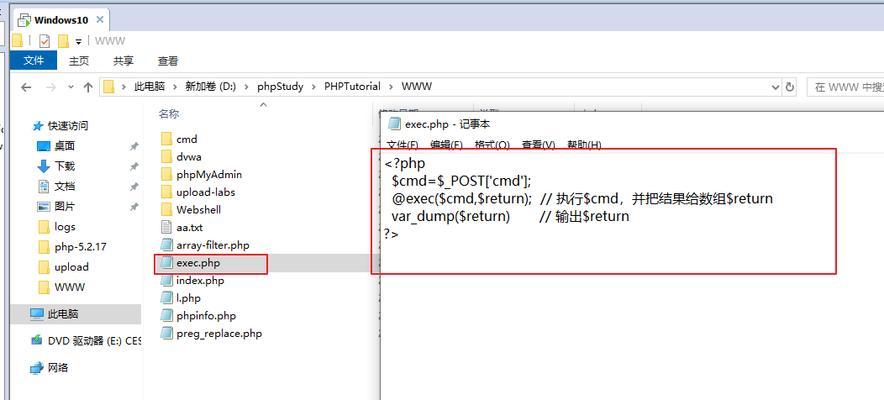Click the WWW breadcrumb in address bar

[x=417, y=87]
